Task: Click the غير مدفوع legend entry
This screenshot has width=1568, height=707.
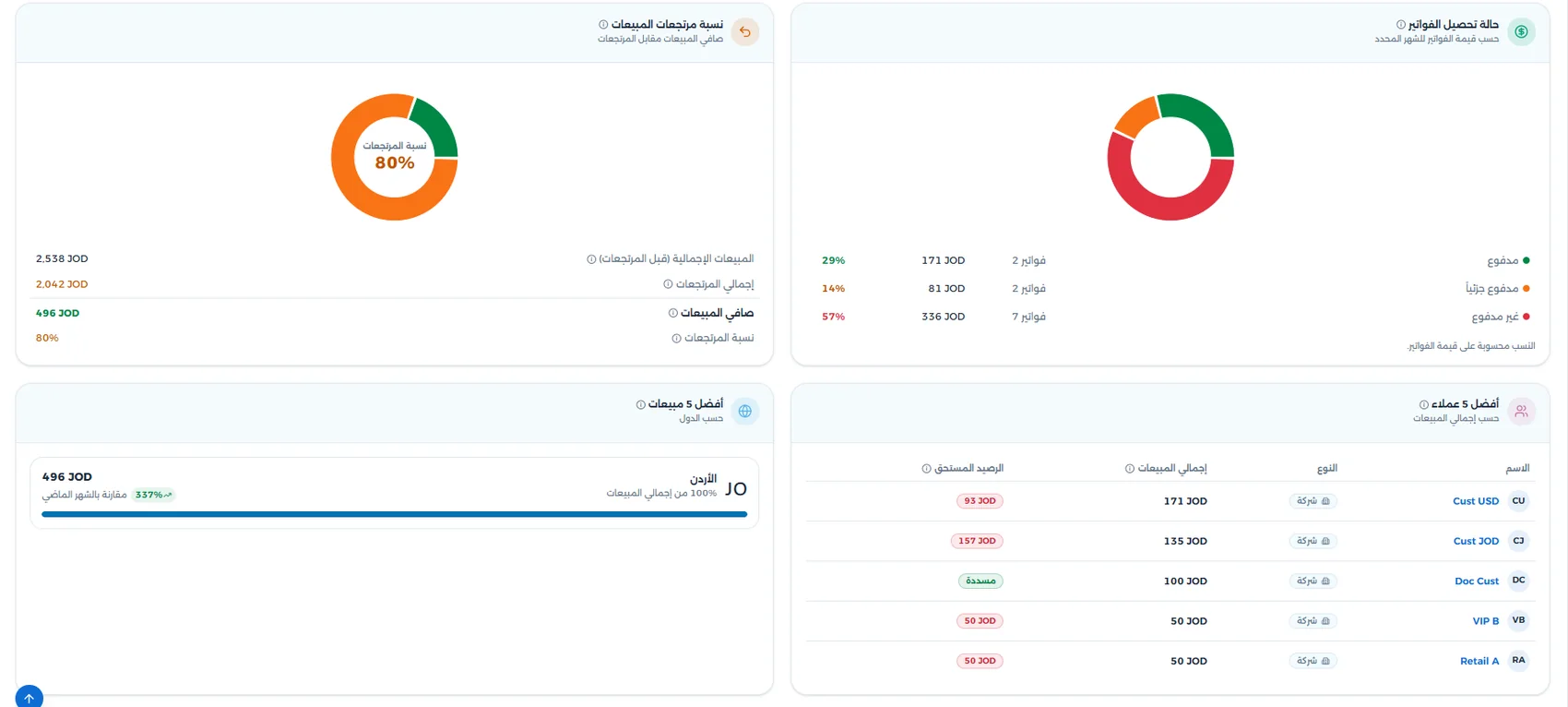Action: coord(1501,317)
